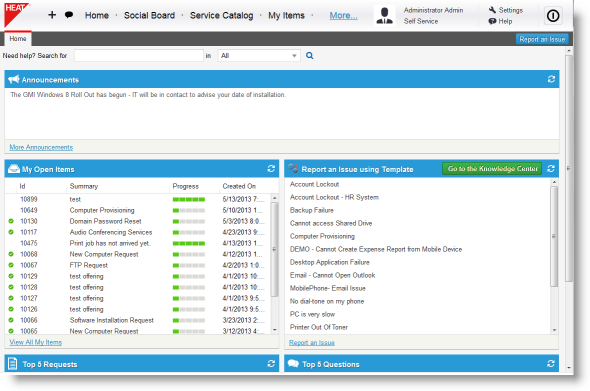Click green status icon for item 10117
This screenshot has height=391, width=590.
(11, 232)
